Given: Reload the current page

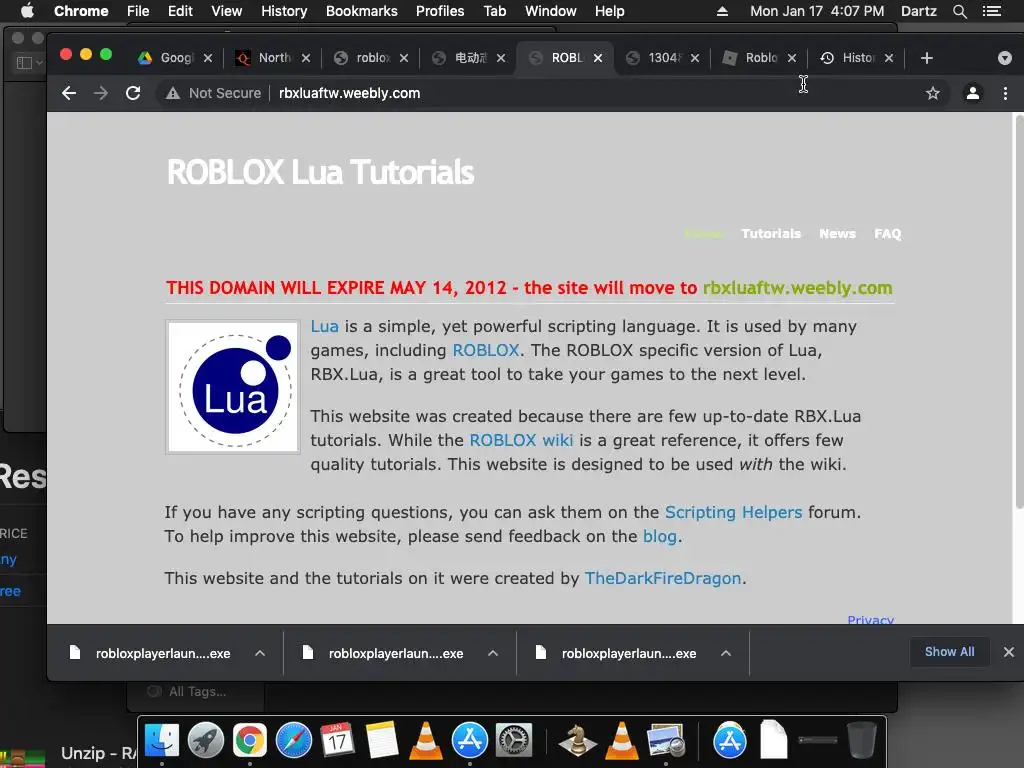Looking at the screenshot, I should tap(133, 93).
